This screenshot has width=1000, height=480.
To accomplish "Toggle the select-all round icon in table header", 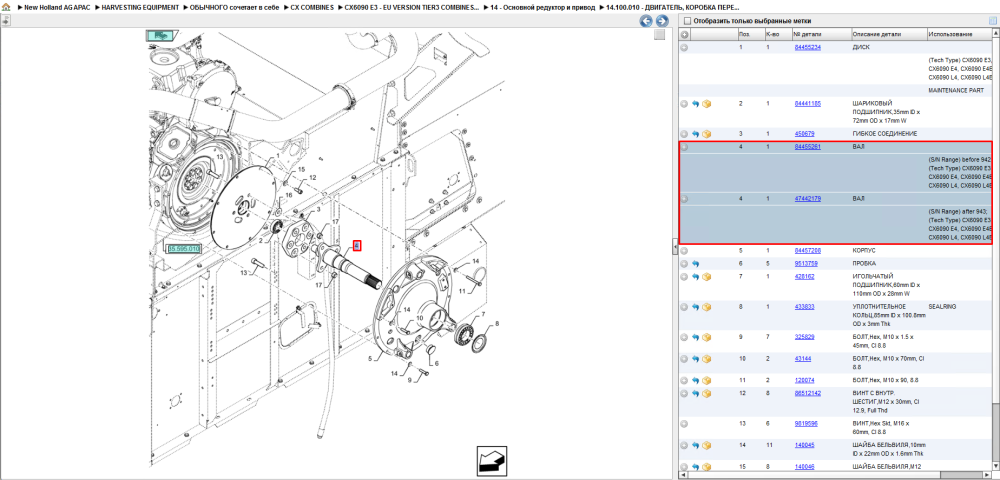I will click(684, 34).
